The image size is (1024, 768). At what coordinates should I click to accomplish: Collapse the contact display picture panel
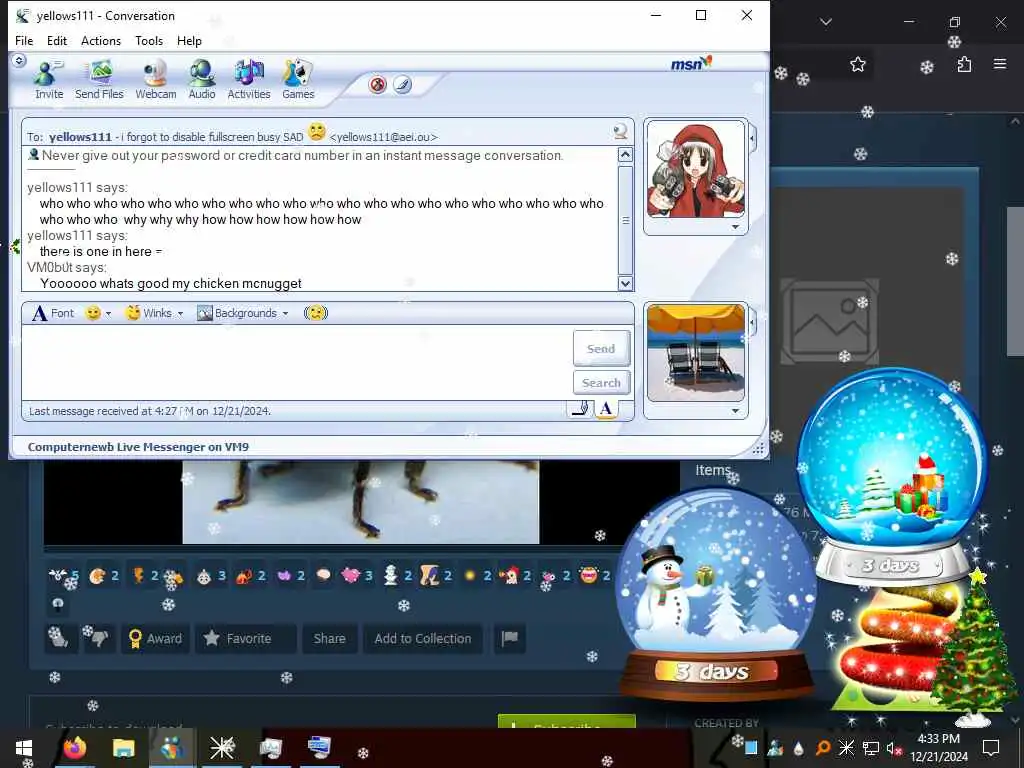752,138
